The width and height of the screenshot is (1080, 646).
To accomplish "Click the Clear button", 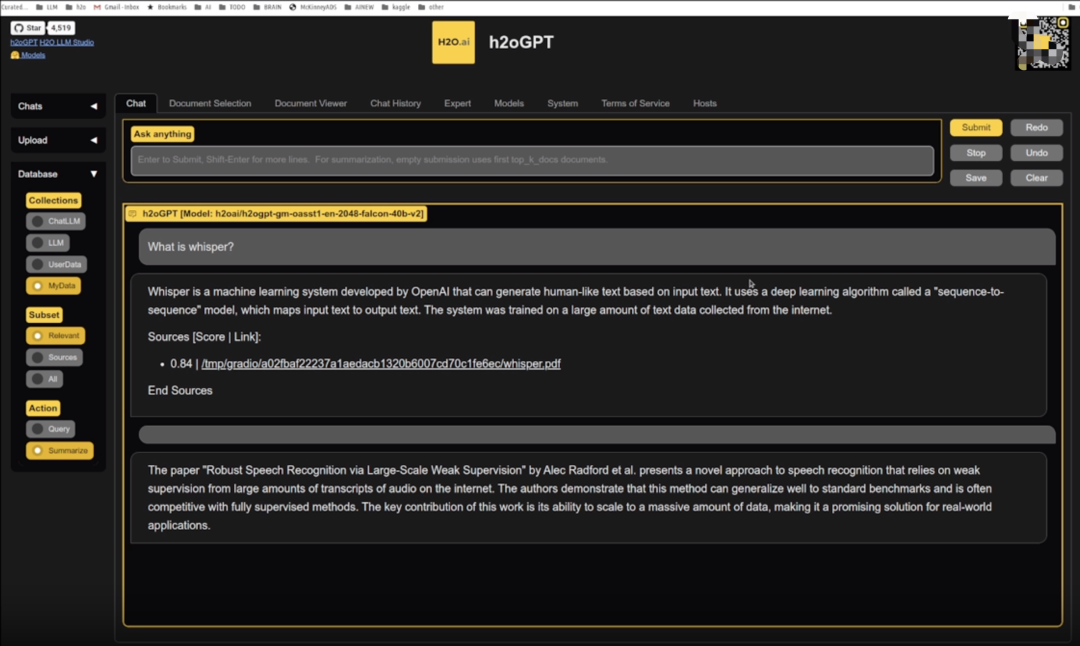I will (1037, 178).
